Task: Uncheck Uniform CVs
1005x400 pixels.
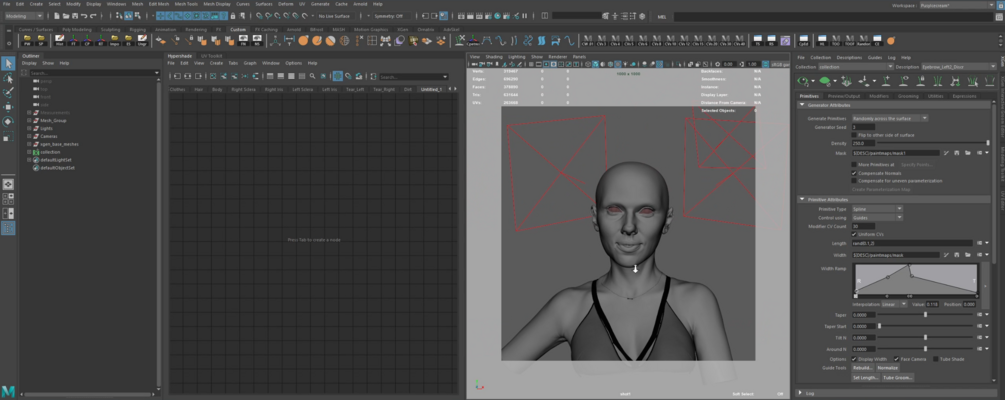Action: click(x=854, y=235)
